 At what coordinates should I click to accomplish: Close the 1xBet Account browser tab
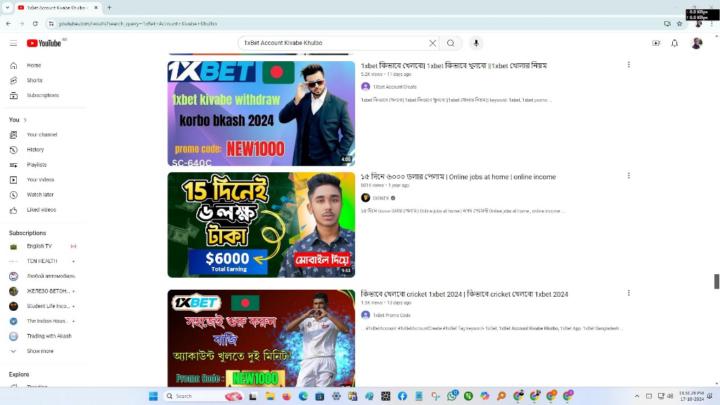(96, 8)
